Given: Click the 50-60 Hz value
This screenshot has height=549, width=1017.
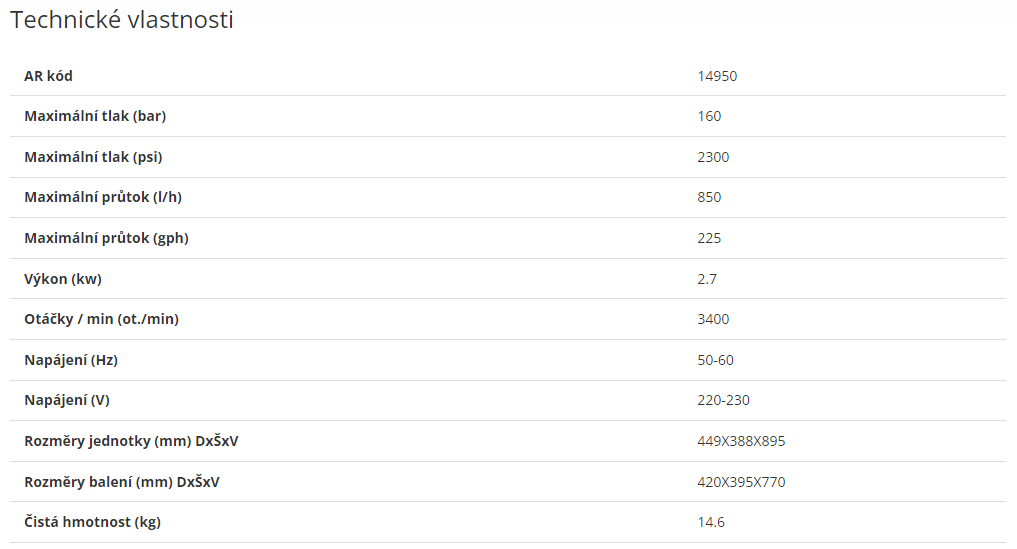Looking at the screenshot, I should pos(715,360).
